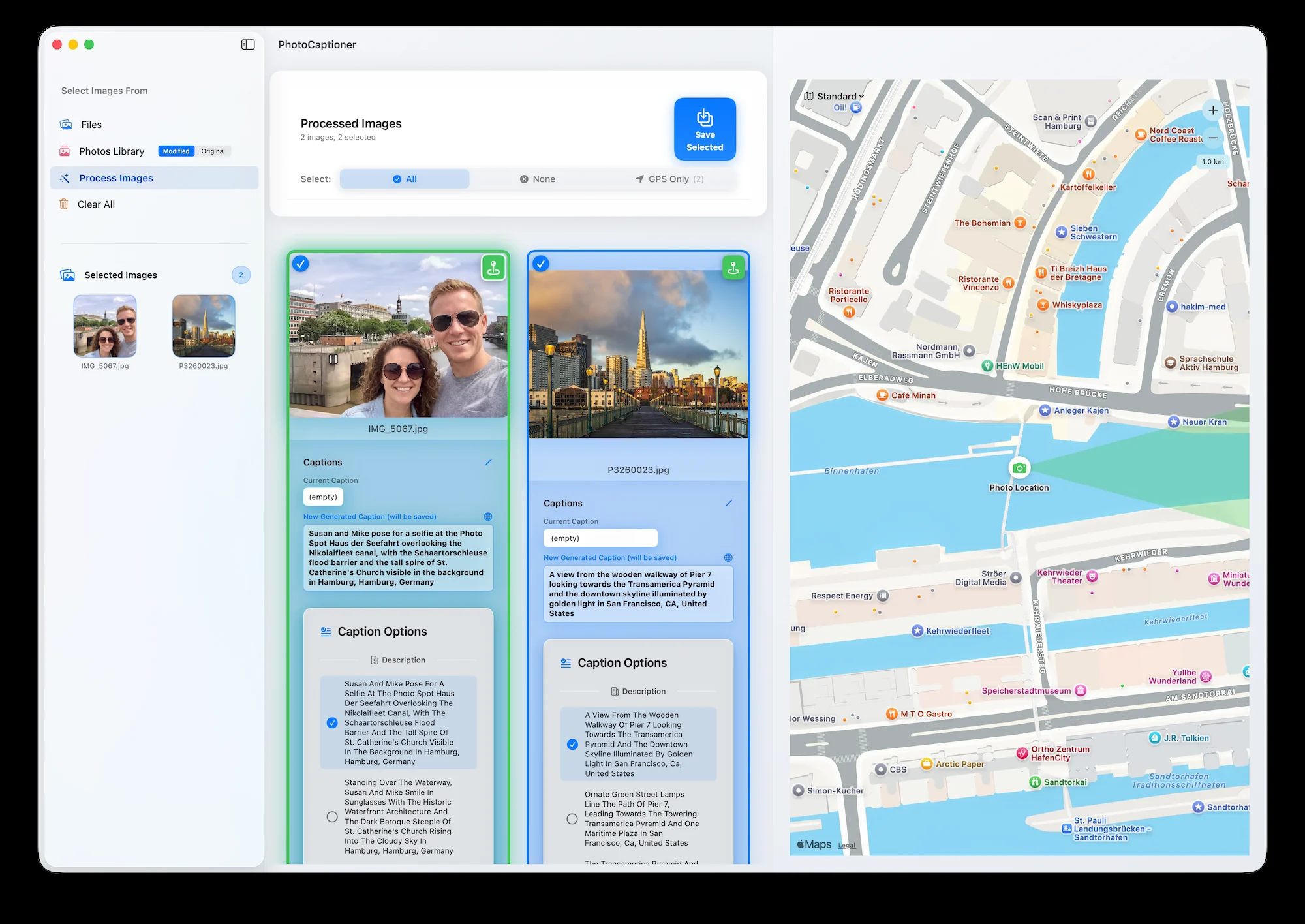The width and height of the screenshot is (1305, 924).
Task: Click Ti Breizh Haus der Bretagne pin
Action: click(1041, 272)
